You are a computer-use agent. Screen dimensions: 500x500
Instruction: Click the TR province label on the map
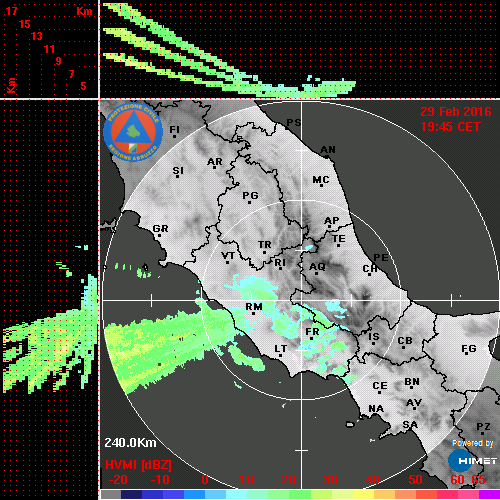(265, 245)
